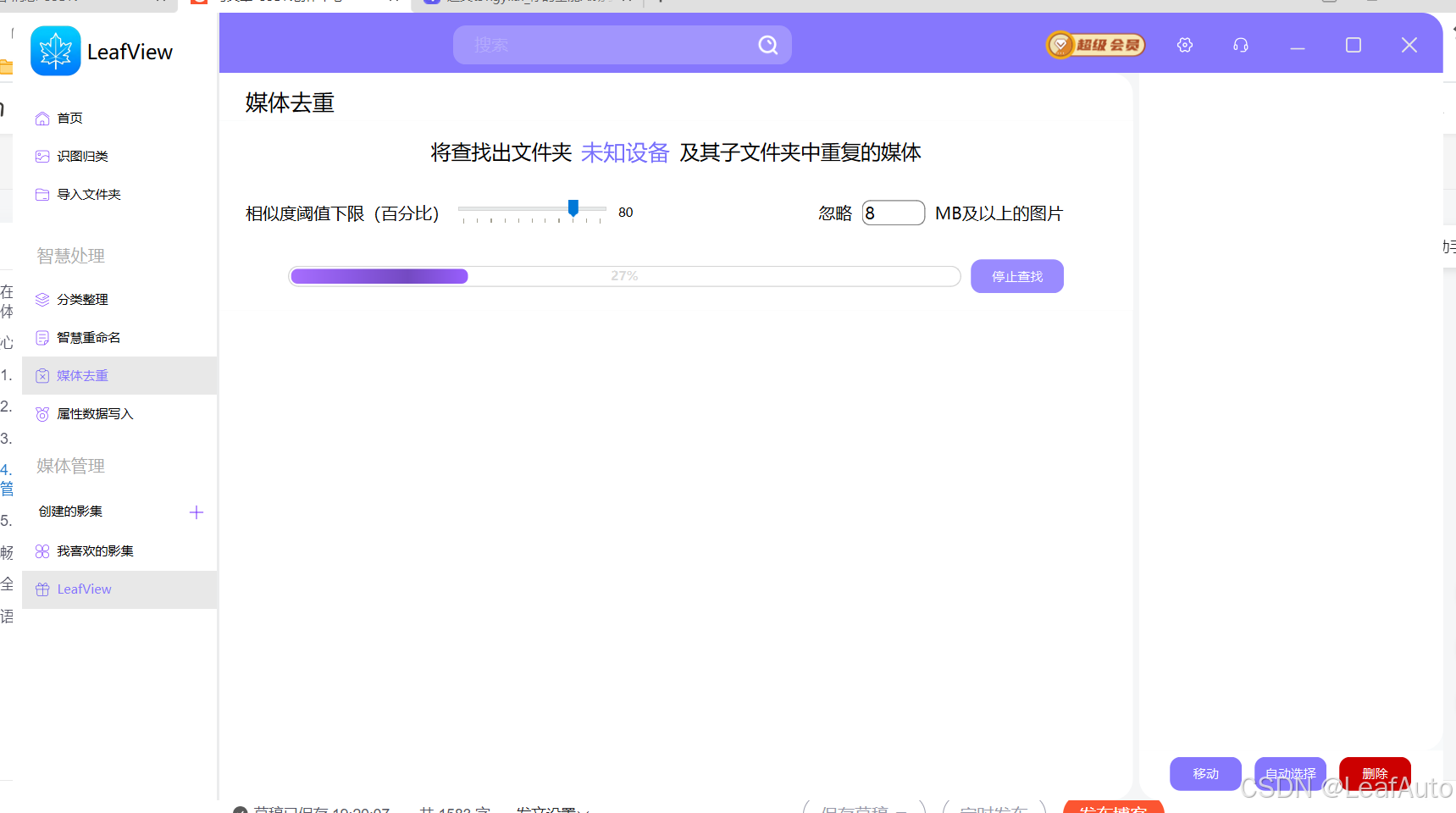Click the 搜索 search bar at top
The width and height of the screenshot is (1456, 813).
(x=623, y=45)
